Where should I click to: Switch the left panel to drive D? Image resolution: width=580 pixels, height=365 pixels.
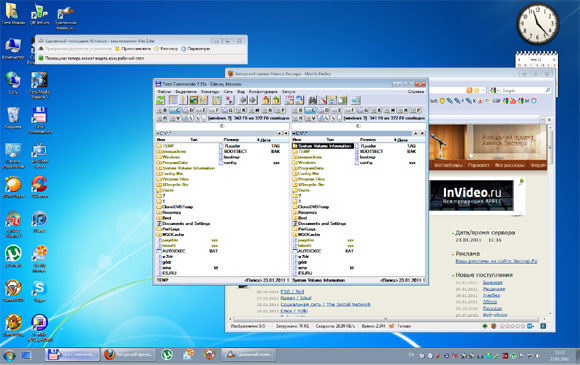(x=189, y=110)
